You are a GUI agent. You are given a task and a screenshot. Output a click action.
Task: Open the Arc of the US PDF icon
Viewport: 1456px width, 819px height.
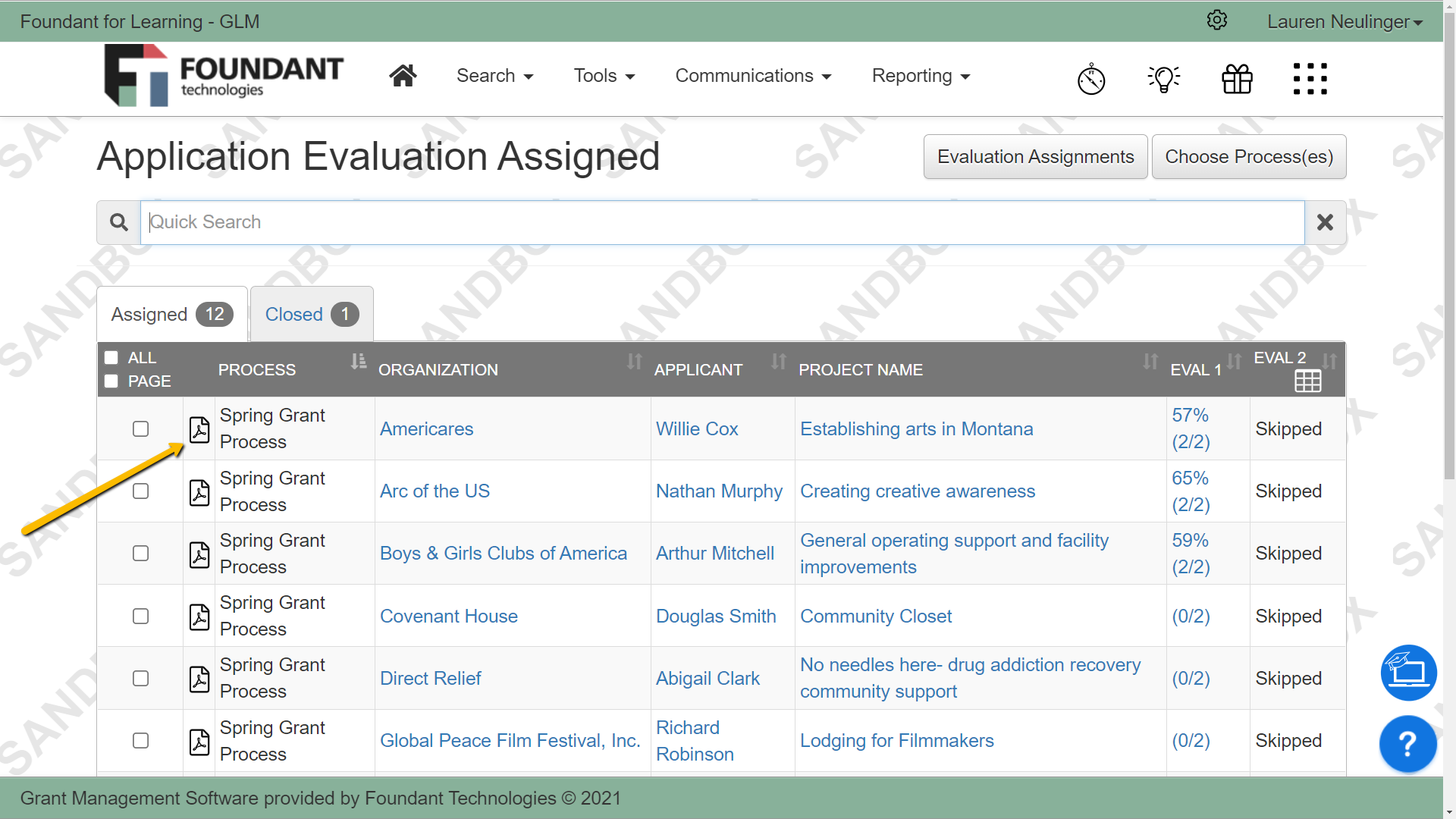[x=199, y=492]
